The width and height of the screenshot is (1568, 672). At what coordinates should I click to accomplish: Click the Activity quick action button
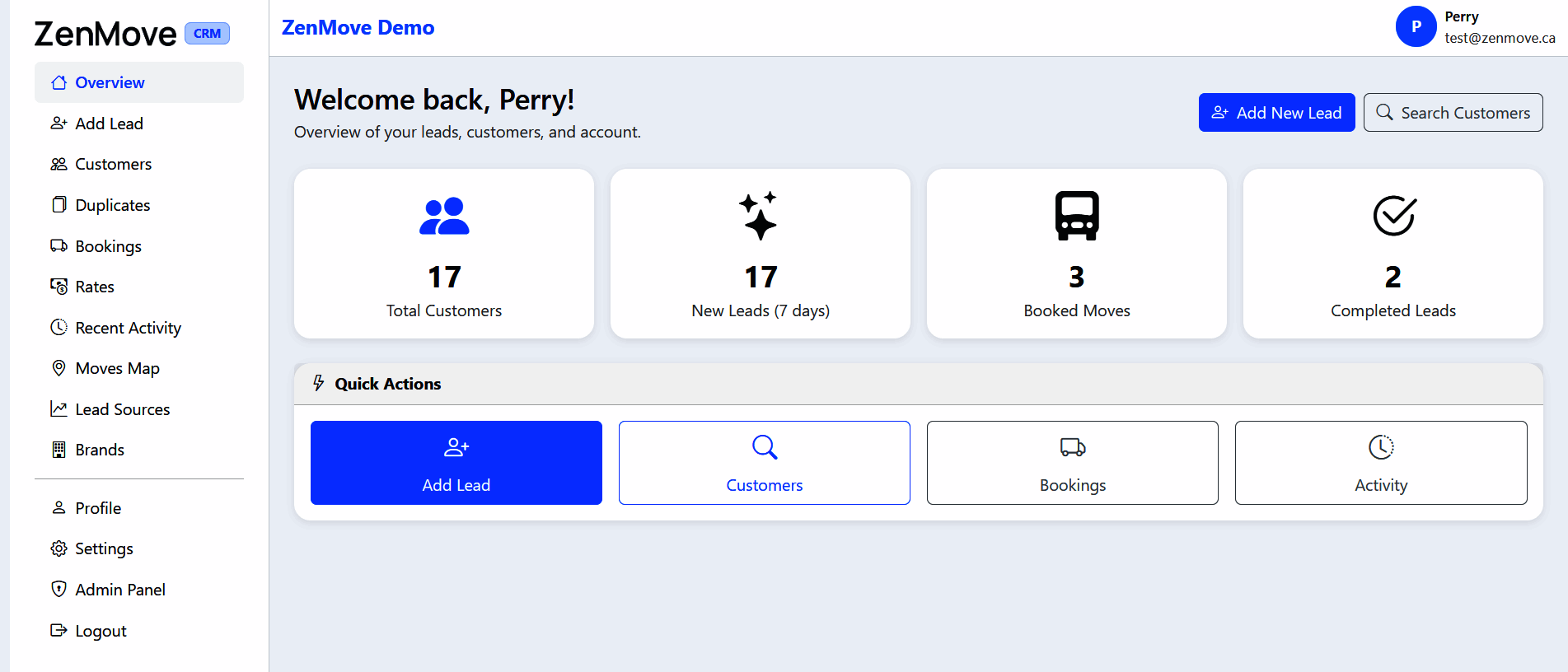[x=1380, y=463]
